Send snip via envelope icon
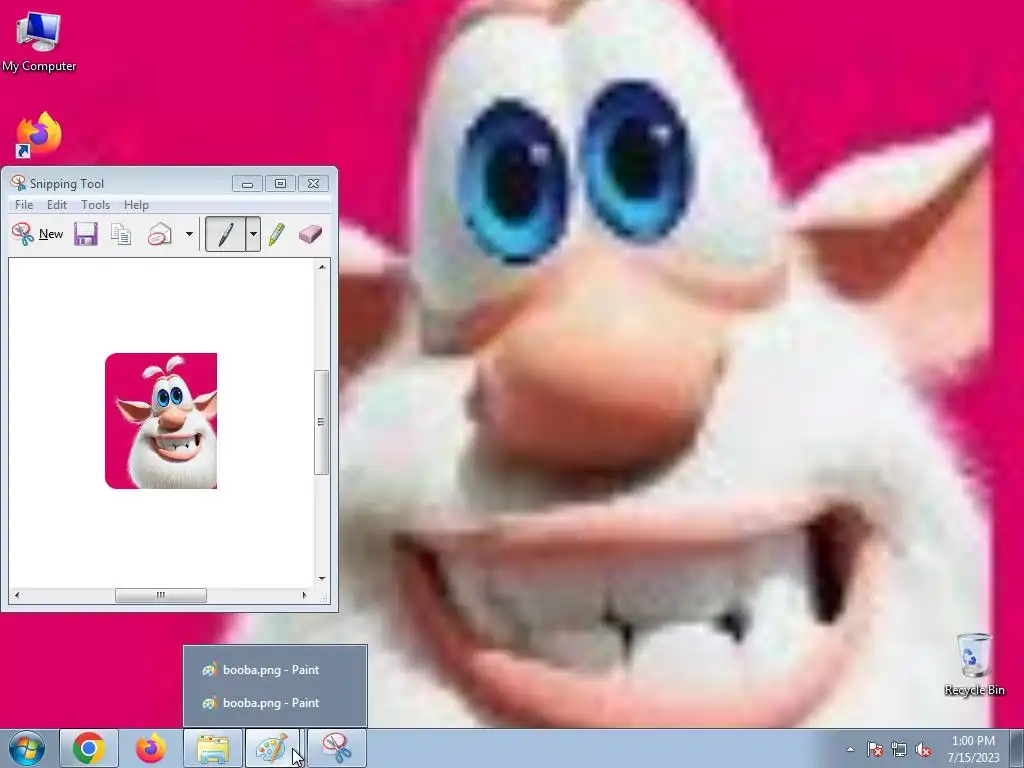 (159, 234)
